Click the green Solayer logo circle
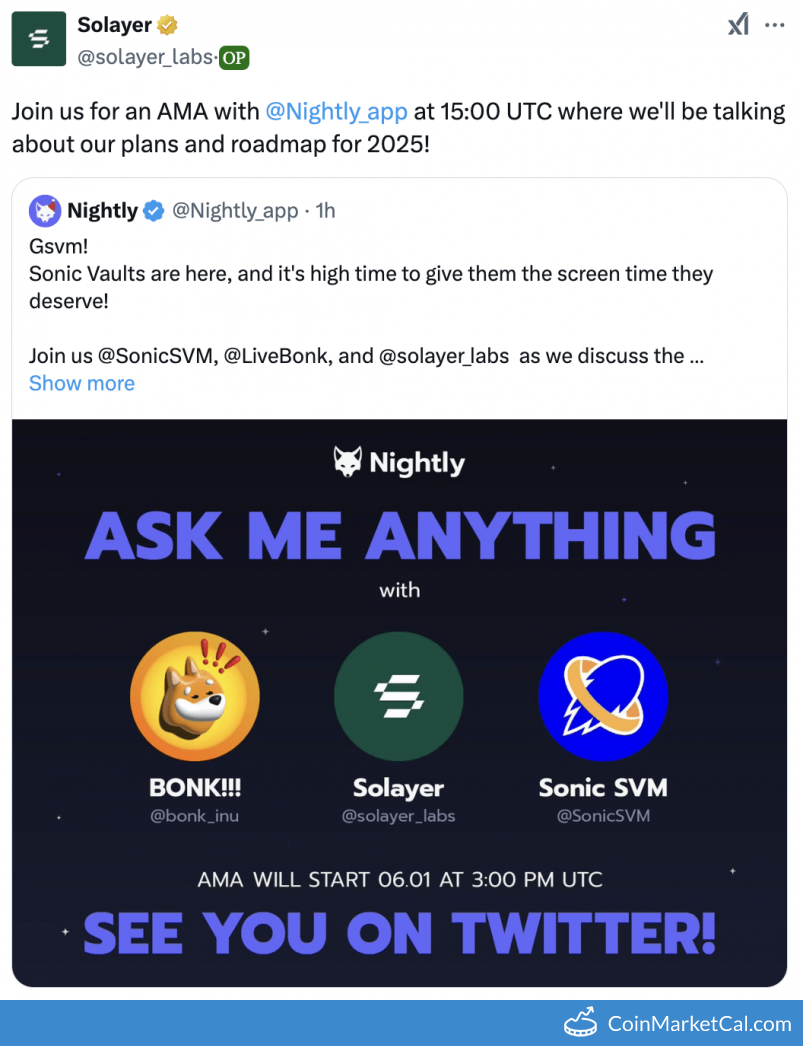Viewport: 803px width, 1046px height. (x=398, y=696)
